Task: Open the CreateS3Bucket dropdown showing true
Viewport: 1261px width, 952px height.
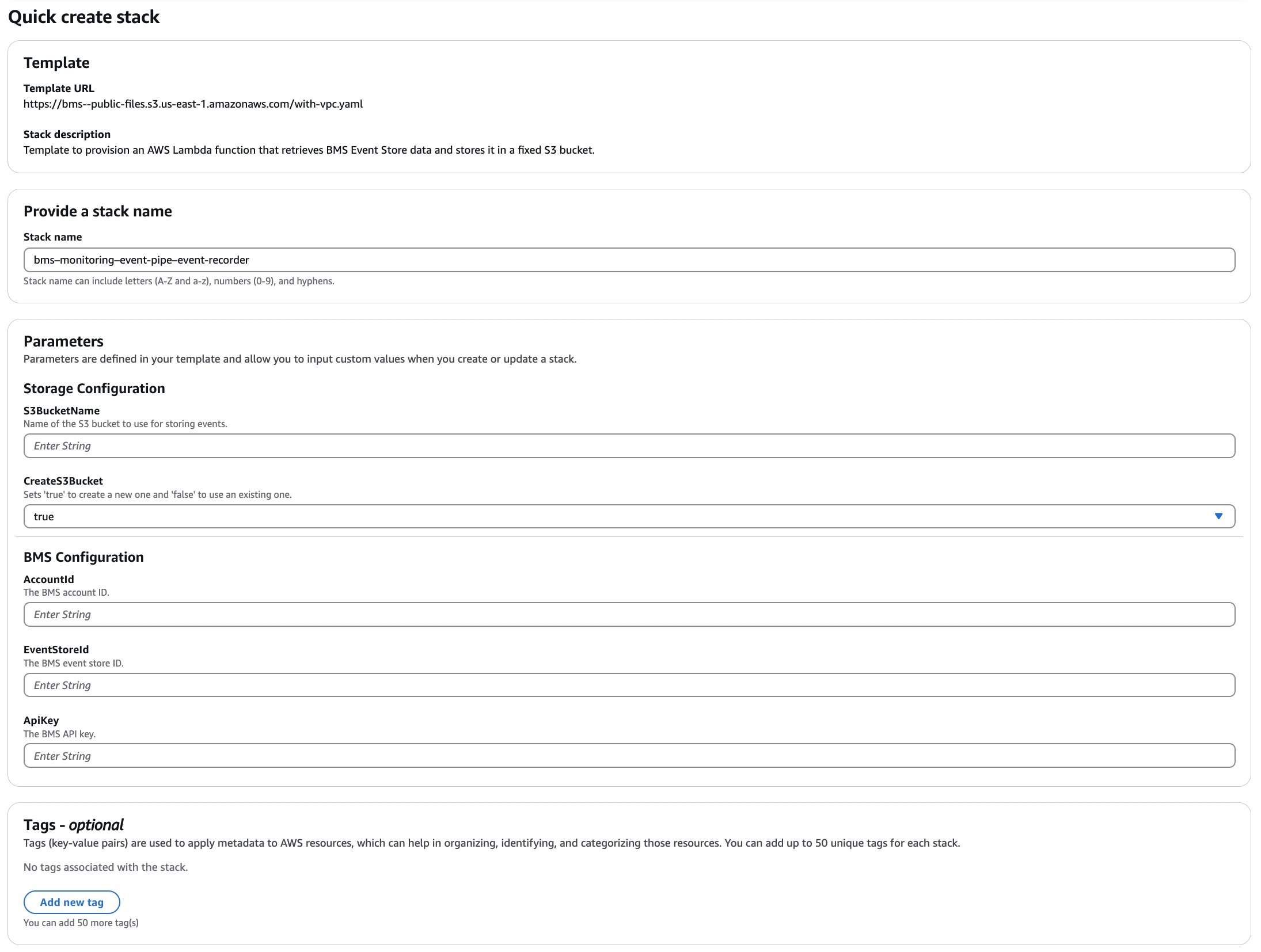Action: [x=628, y=516]
